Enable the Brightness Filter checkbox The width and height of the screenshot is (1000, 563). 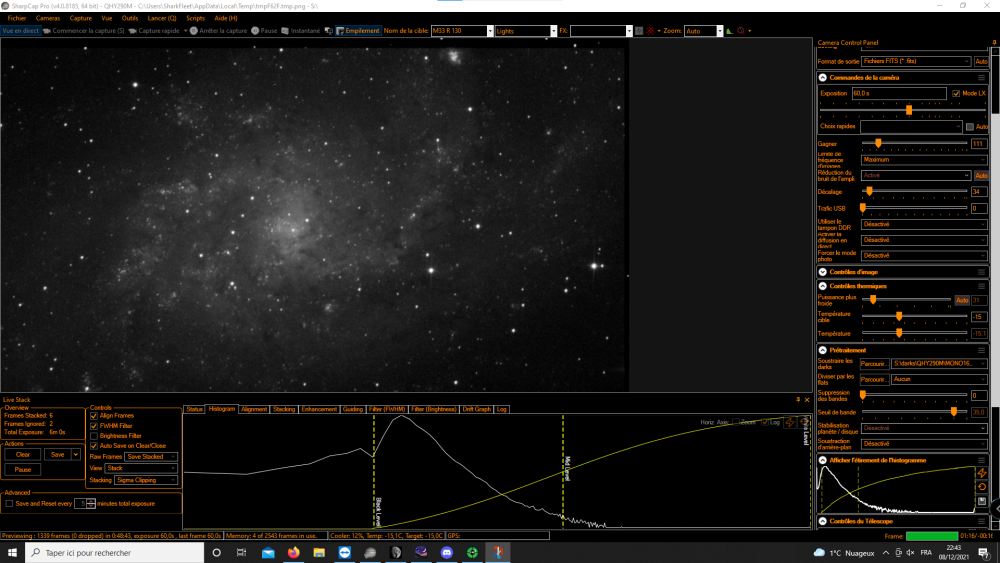[x=94, y=436]
